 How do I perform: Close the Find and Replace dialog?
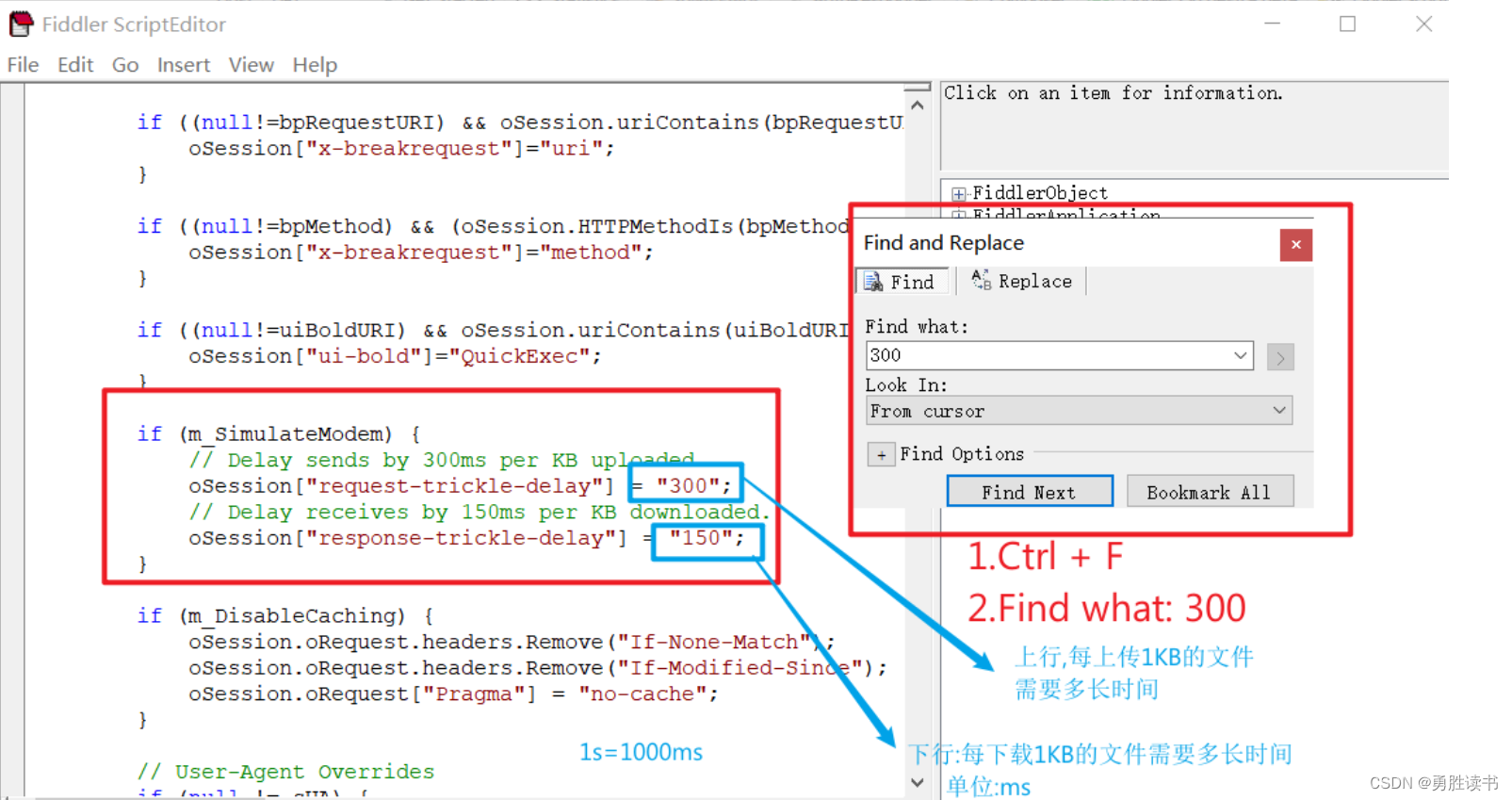[1296, 245]
